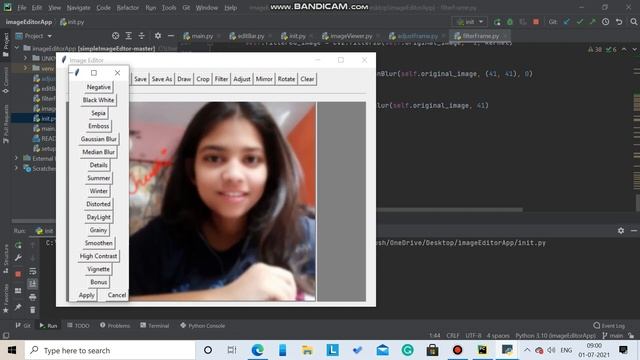The height and width of the screenshot is (360, 640).
Task: Click the Run panel settings gear
Action: click(621, 231)
